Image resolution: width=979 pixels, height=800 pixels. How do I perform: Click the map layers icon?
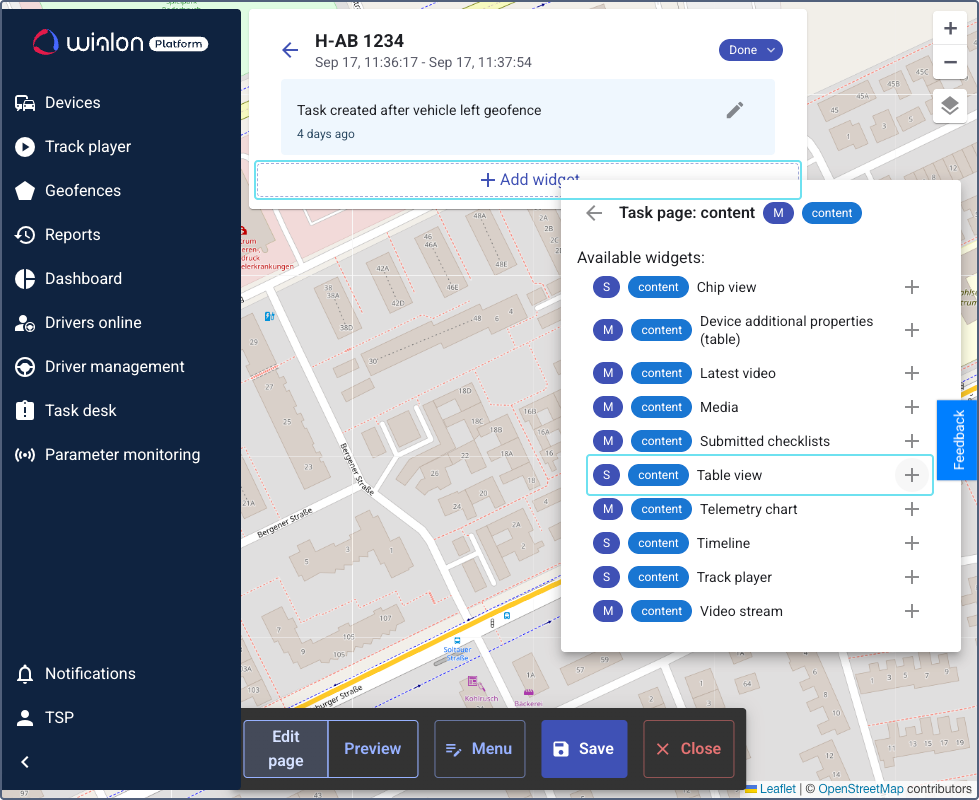[x=949, y=105]
